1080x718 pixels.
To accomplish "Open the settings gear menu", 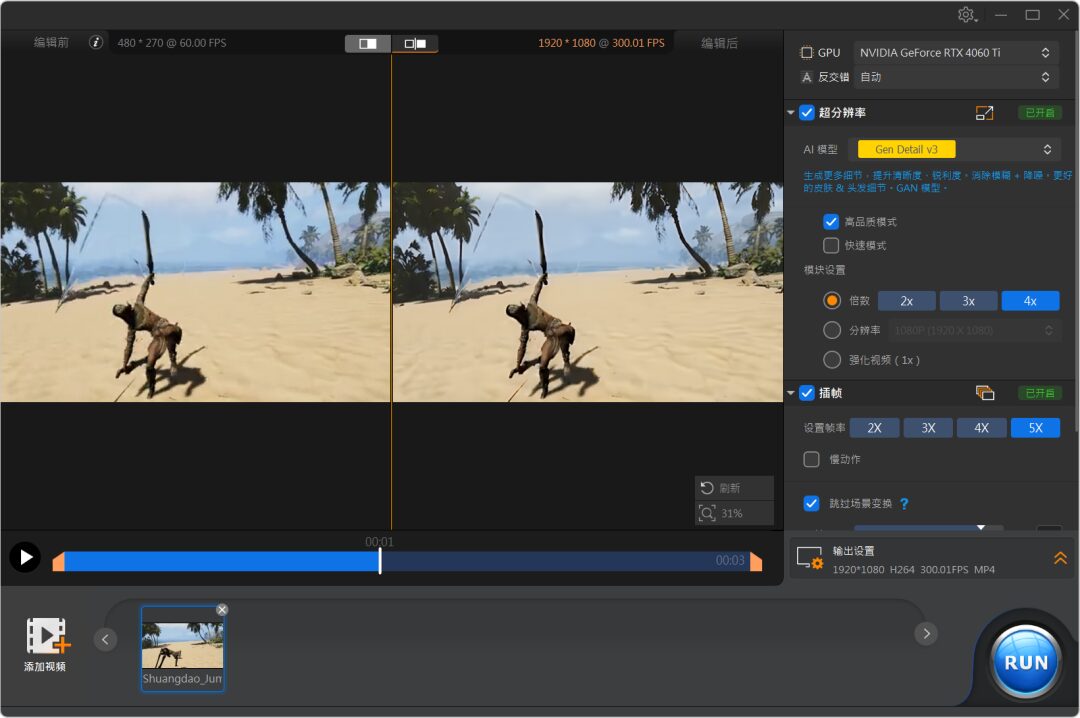I will point(967,14).
